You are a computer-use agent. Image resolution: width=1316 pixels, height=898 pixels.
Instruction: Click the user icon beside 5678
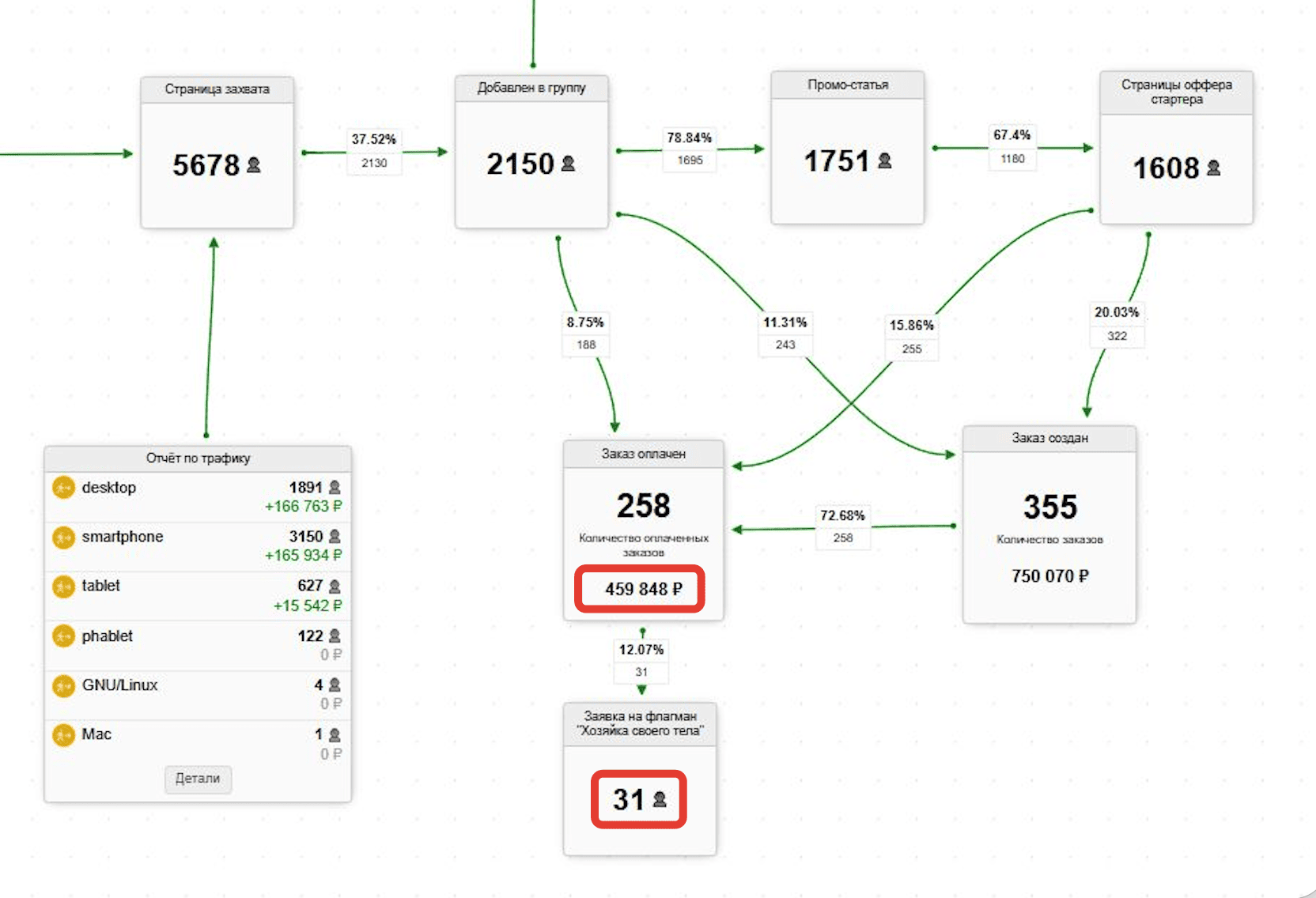pyautogui.click(x=254, y=164)
